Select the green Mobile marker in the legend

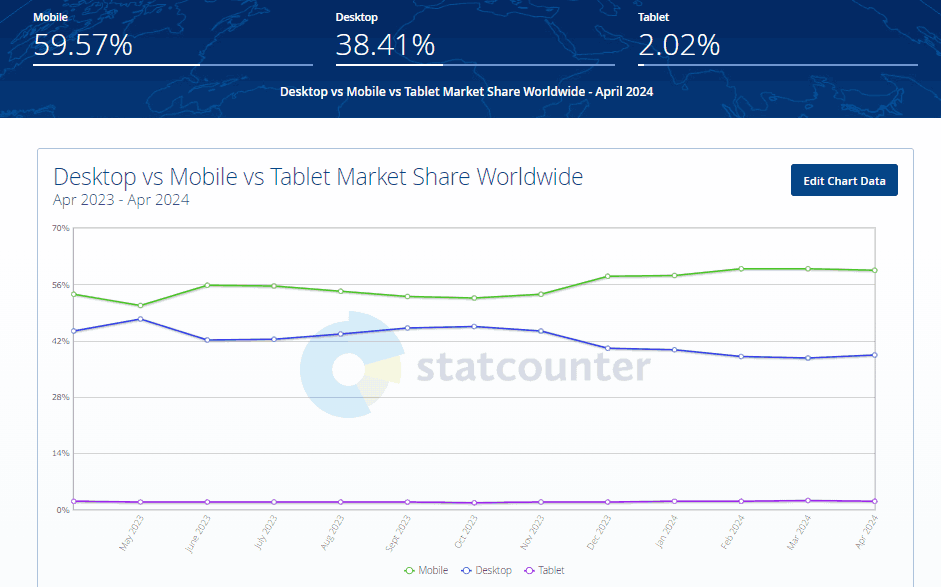[x=410, y=570]
